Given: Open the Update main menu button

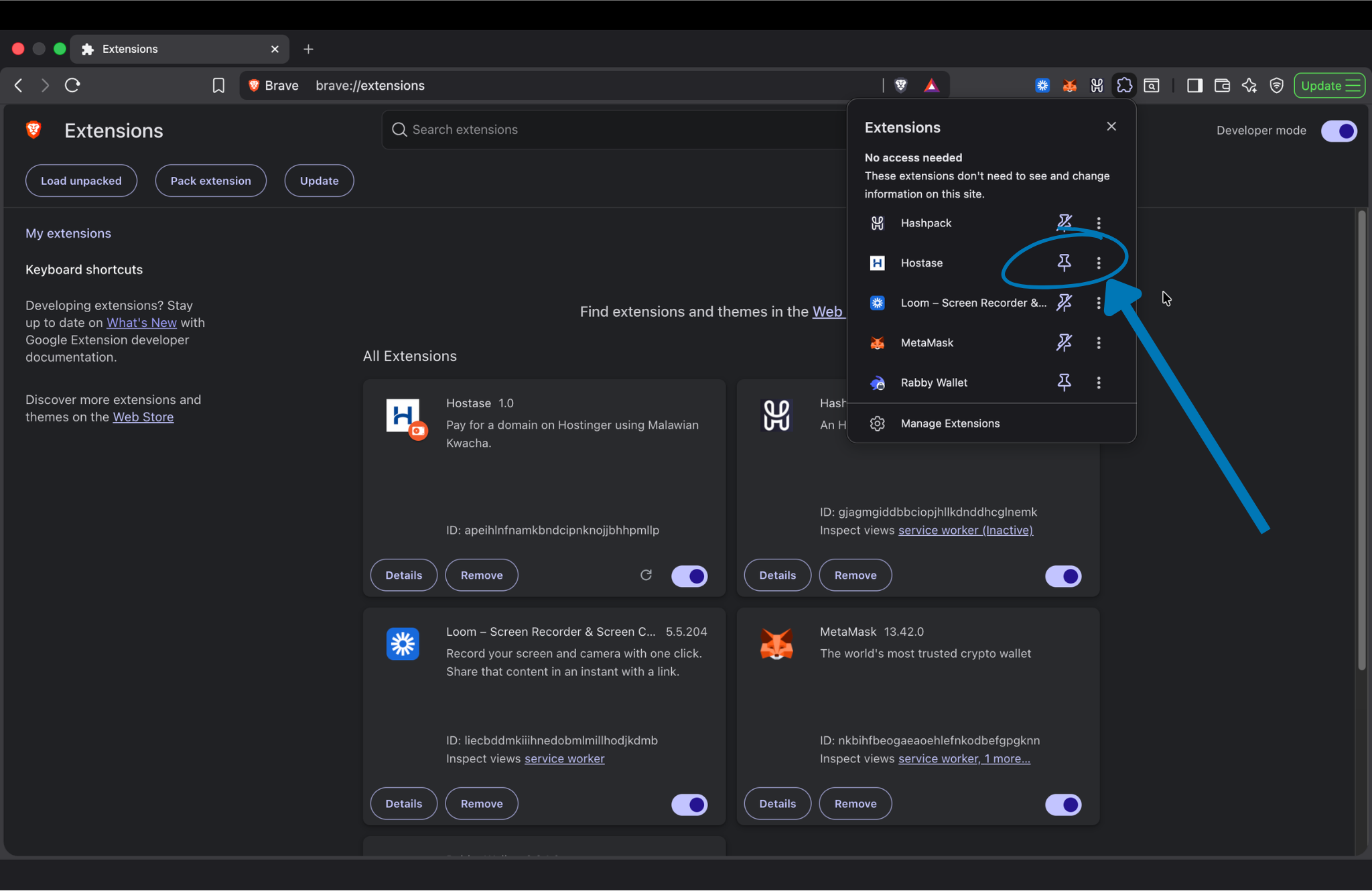Looking at the screenshot, I should pos(1330,85).
